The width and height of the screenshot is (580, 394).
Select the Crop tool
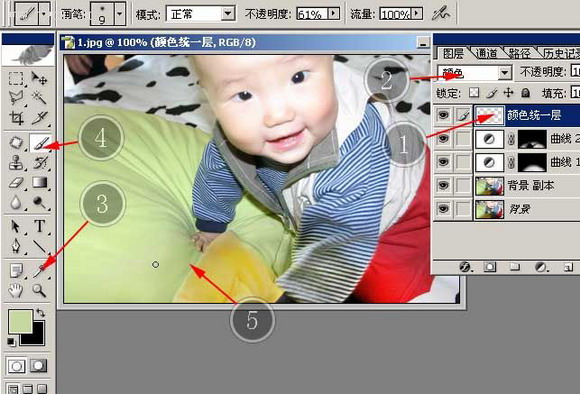[16, 118]
